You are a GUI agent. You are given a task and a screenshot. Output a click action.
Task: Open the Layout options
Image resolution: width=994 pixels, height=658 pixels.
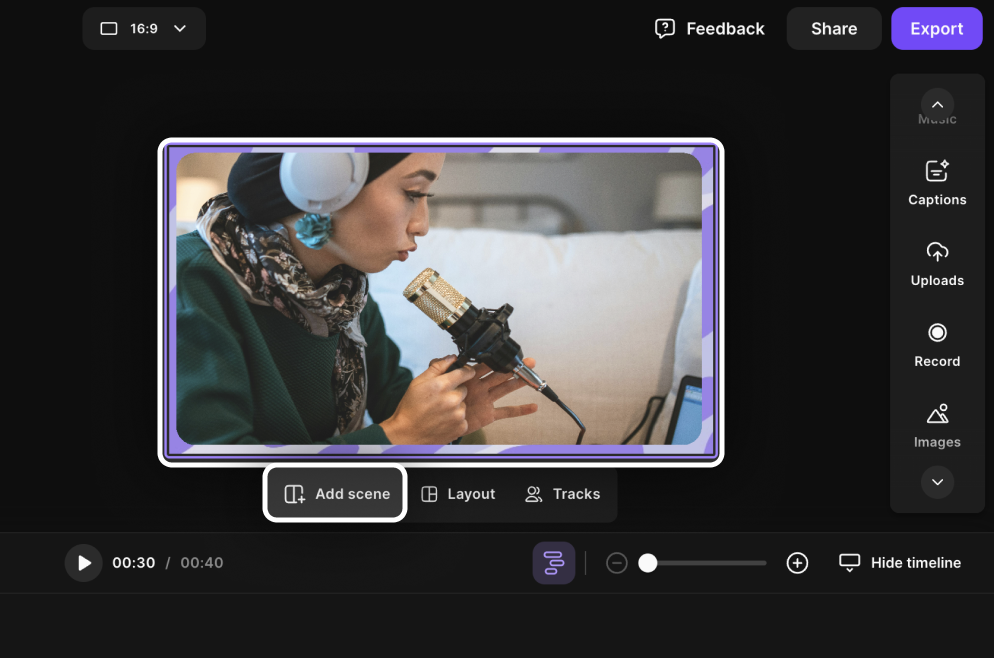pyautogui.click(x=458, y=494)
